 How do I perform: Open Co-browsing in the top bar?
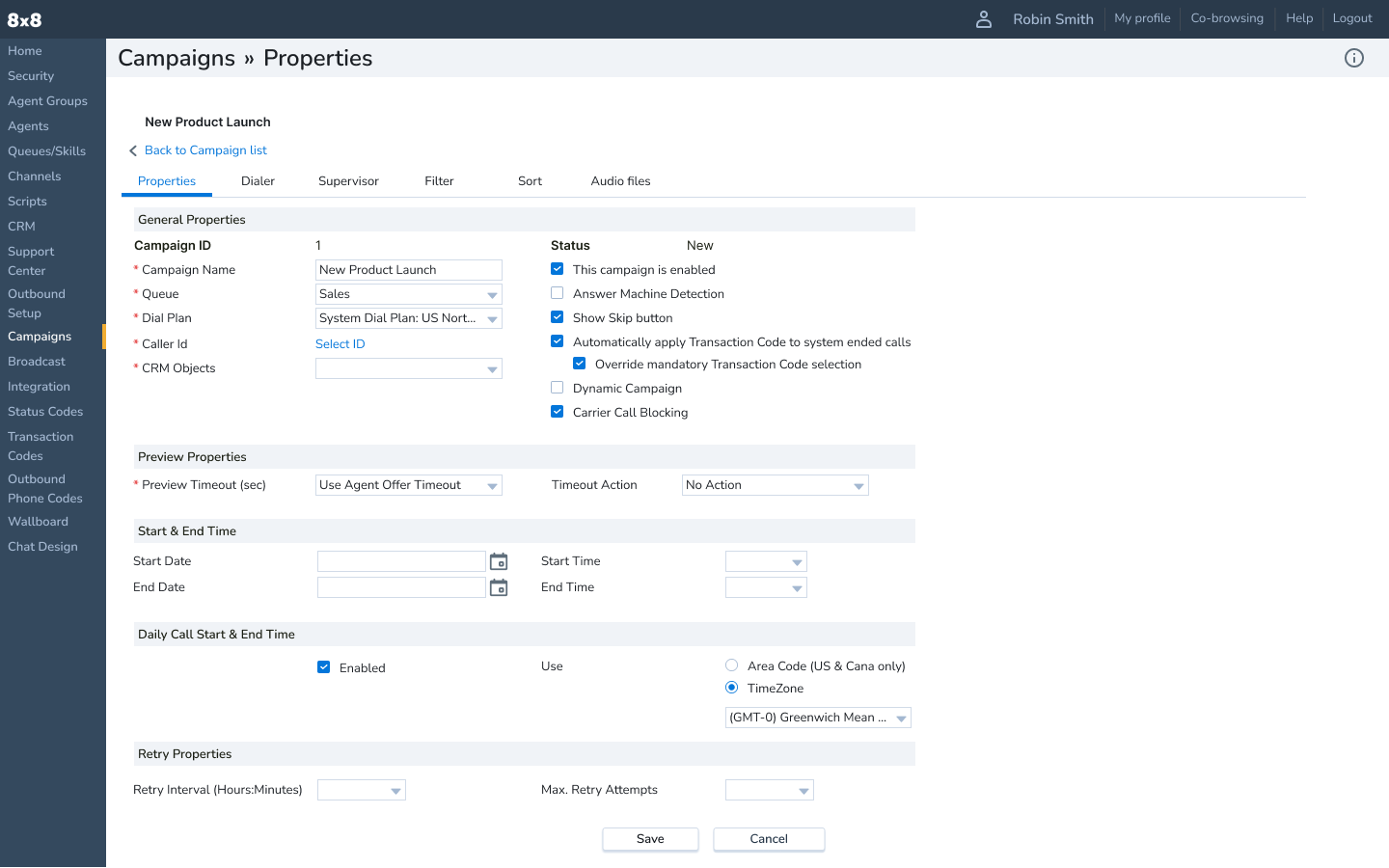click(x=1227, y=18)
